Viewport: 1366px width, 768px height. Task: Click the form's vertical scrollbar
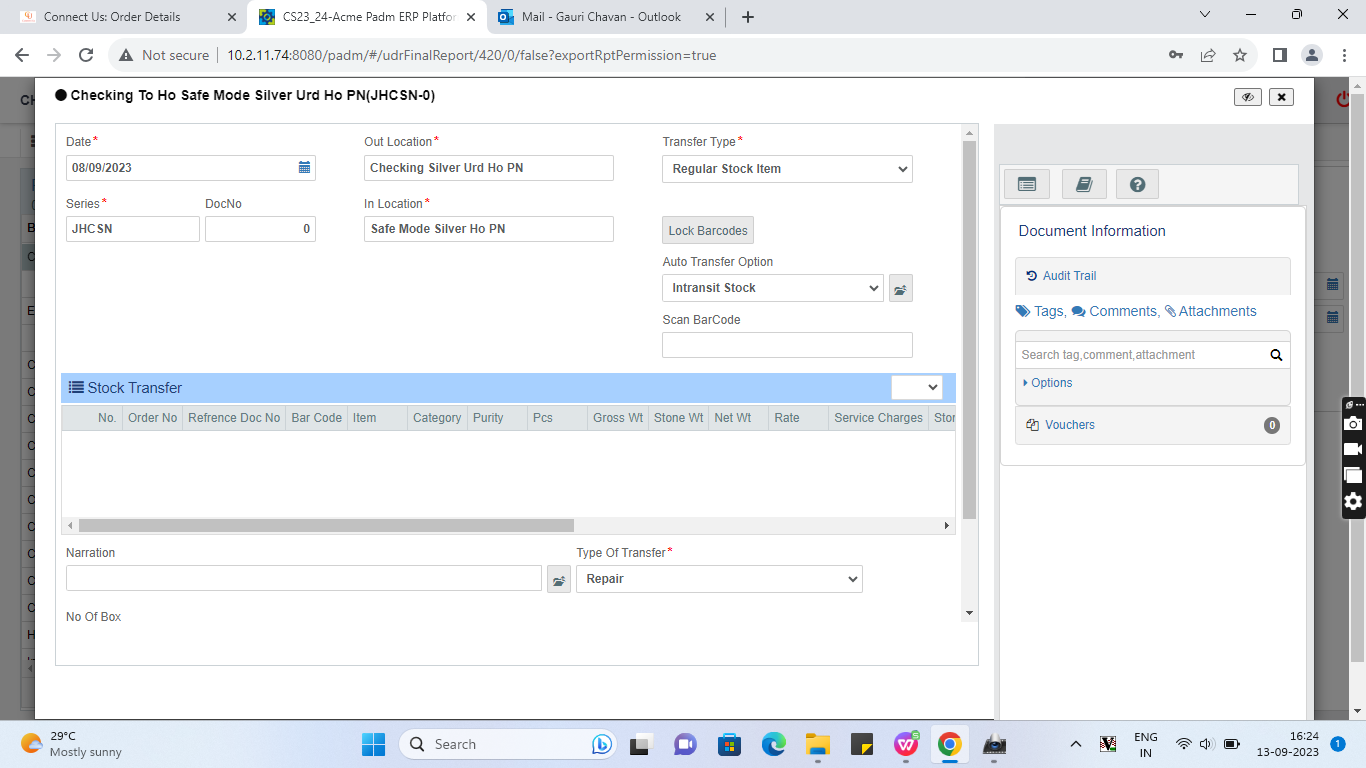(x=969, y=329)
